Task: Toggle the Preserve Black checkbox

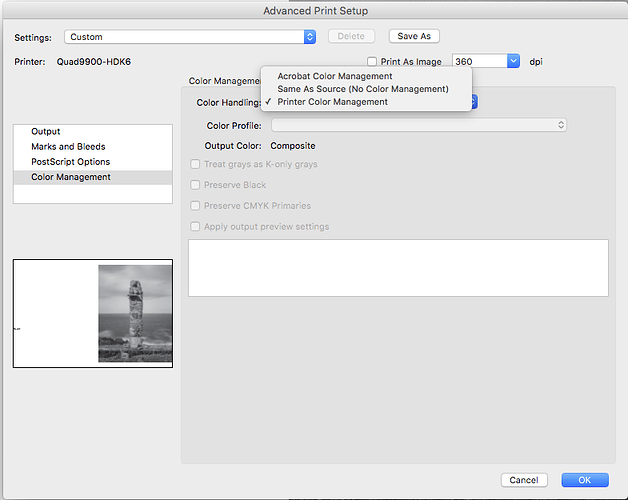Action: pyautogui.click(x=195, y=185)
